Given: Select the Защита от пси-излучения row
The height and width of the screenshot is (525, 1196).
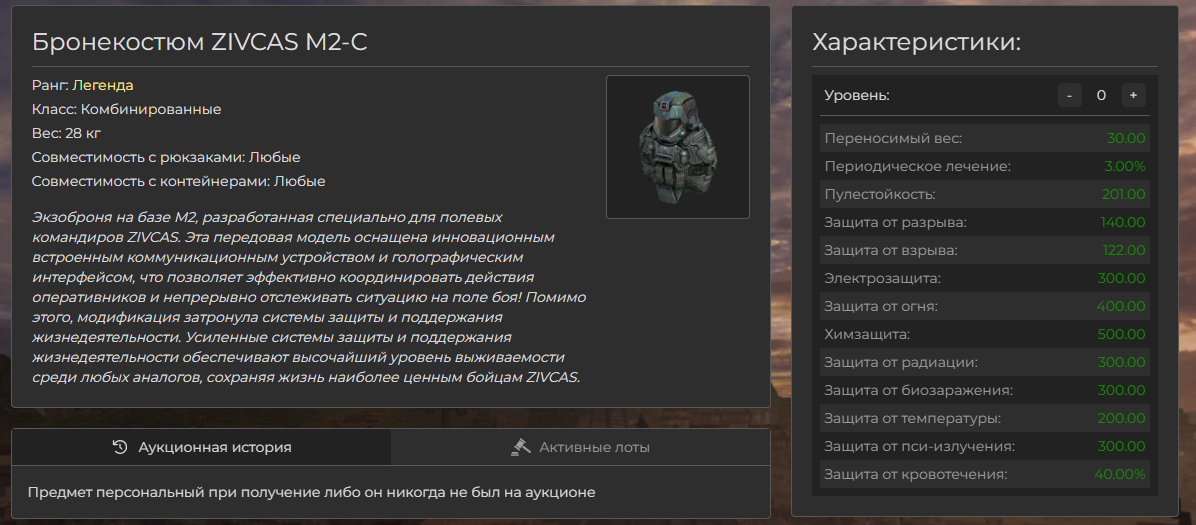Looking at the screenshot, I should coord(985,446).
